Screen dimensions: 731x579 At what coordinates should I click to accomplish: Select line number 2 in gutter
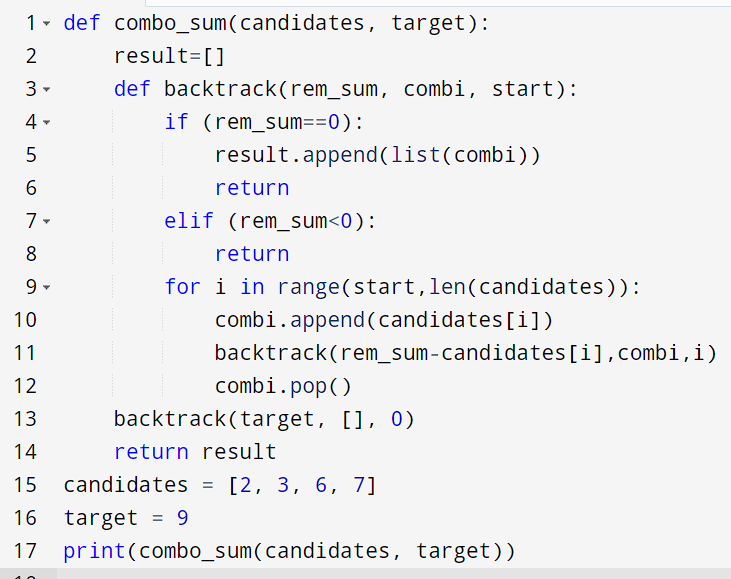31,56
